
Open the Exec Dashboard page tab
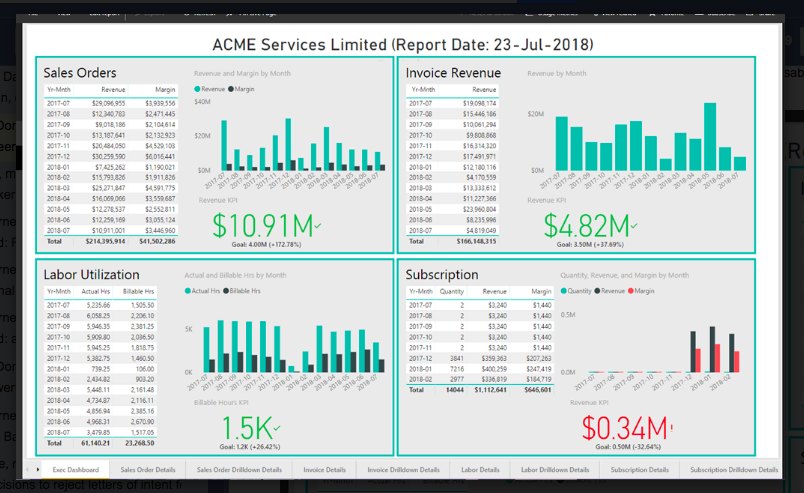point(75,469)
